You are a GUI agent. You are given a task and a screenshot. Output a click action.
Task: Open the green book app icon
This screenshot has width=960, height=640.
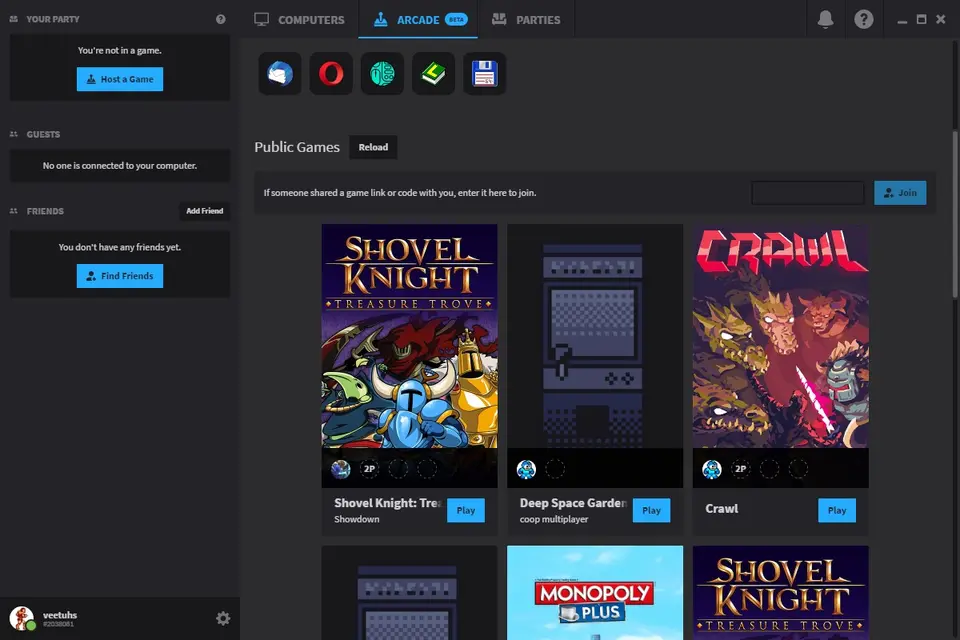click(x=433, y=74)
